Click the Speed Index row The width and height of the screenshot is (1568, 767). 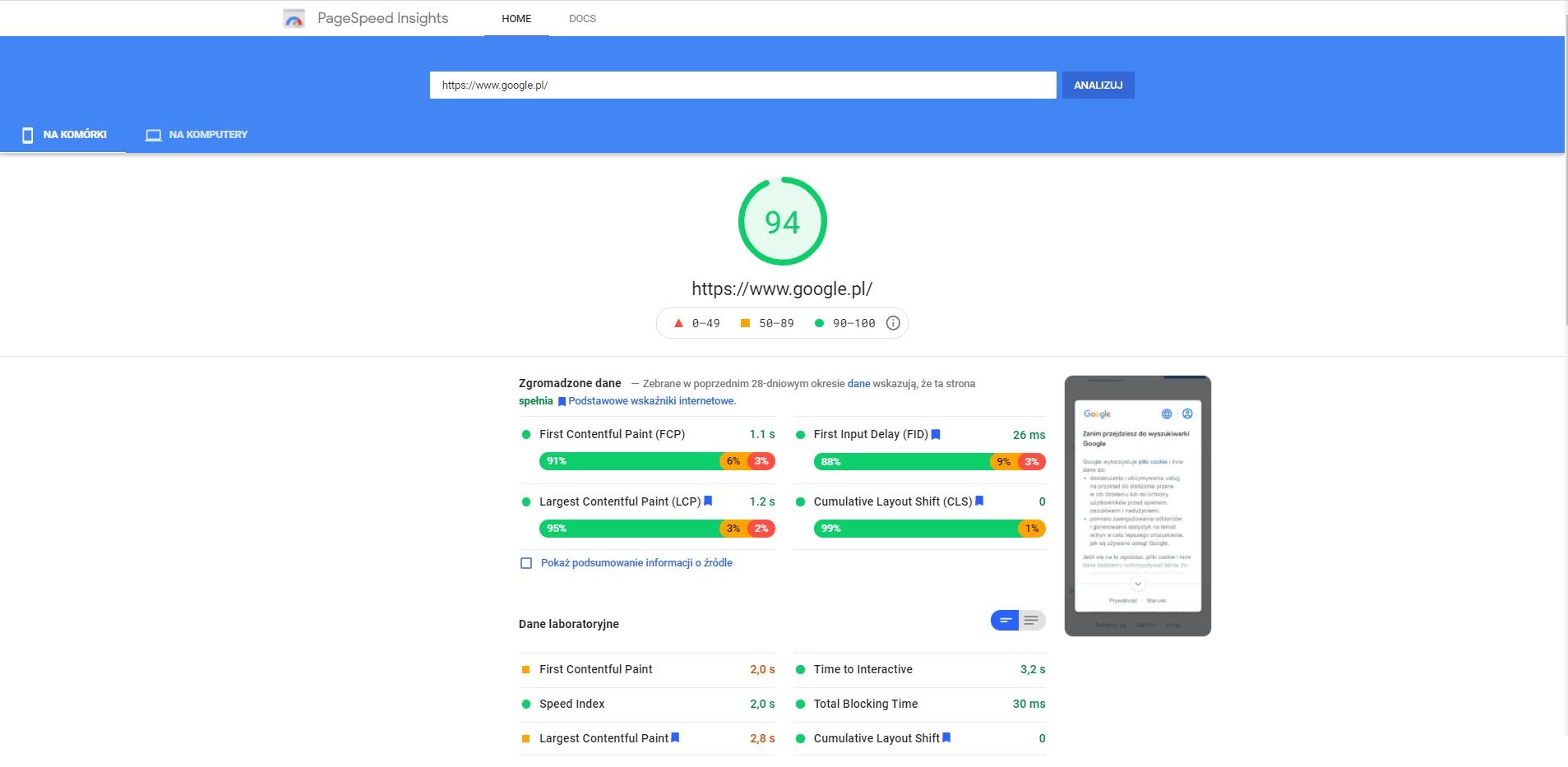point(647,704)
